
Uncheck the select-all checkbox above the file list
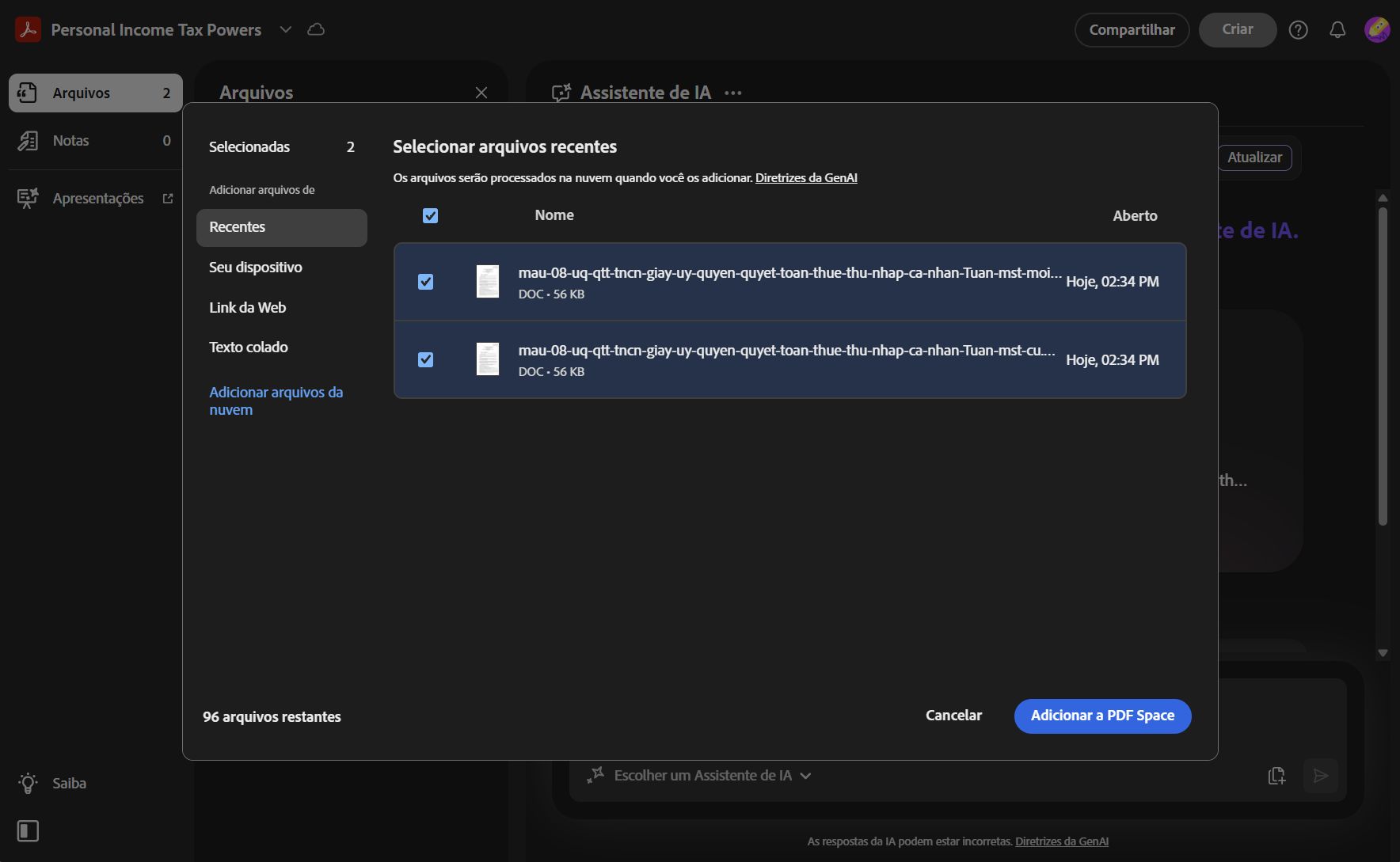tap(430, 215)
